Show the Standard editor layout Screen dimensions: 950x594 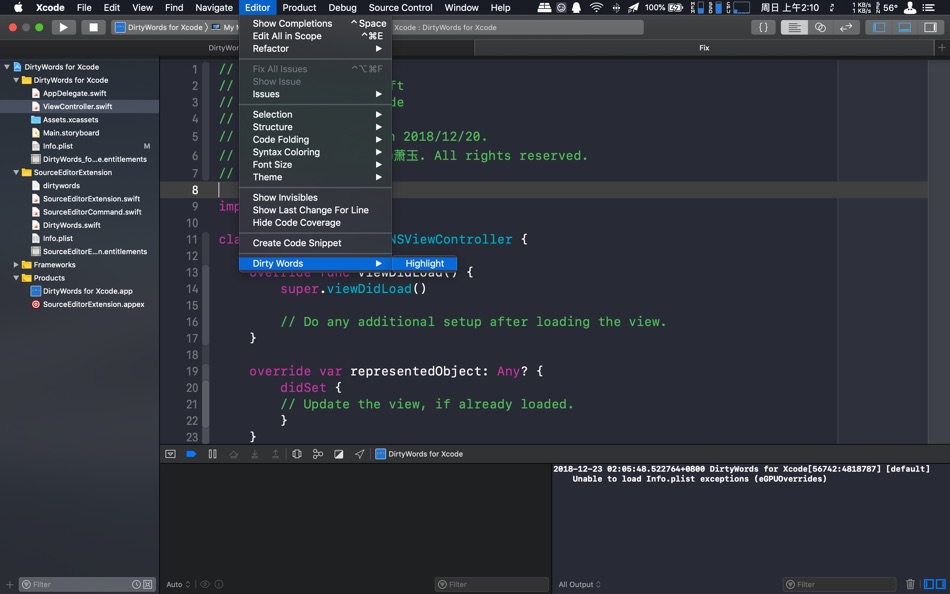(x=794, y=27)
